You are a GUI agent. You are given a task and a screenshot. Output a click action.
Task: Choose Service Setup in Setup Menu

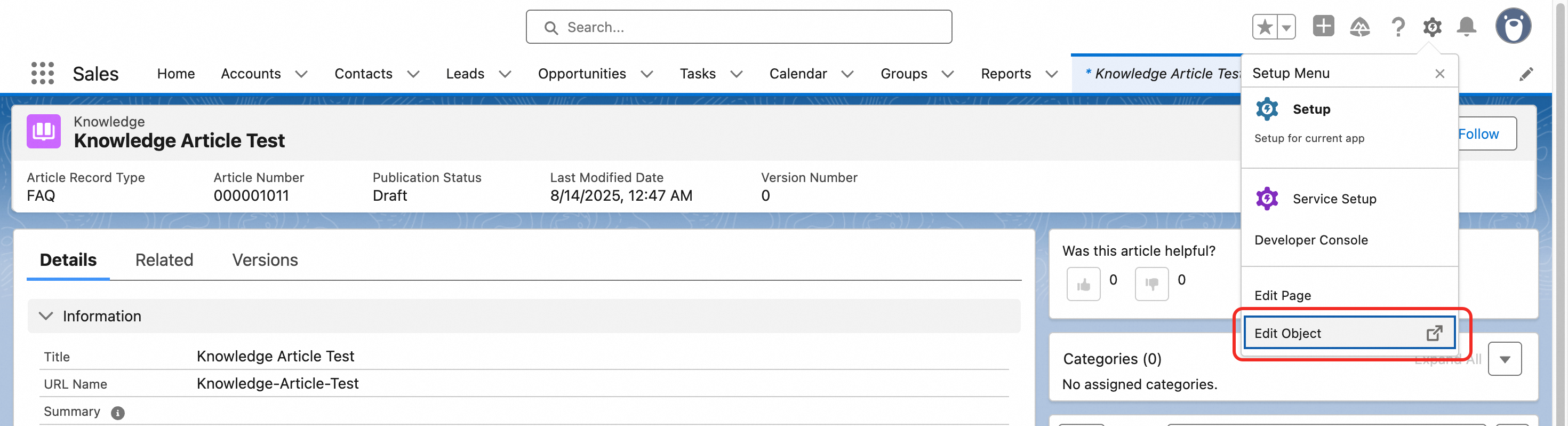tap(1349, 199)
